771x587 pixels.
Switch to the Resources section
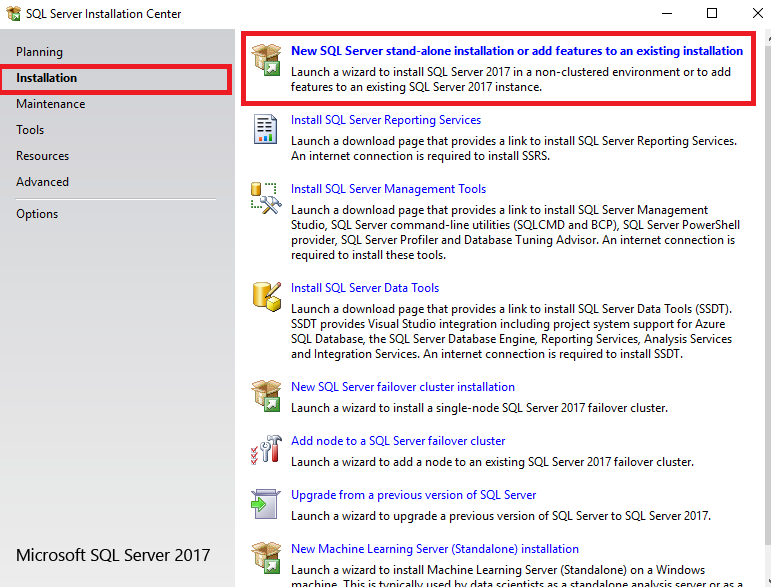tap(42, 156)
